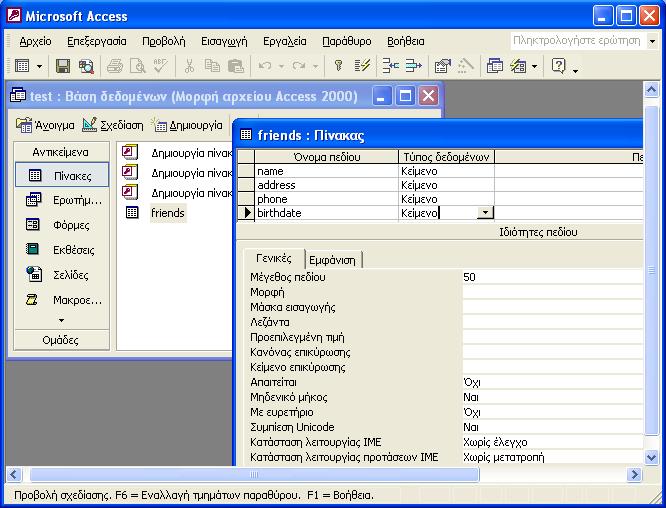Click the Print Preview toolbar icon
This screenshot has height=508, width=666.
[x=138, y=66]
